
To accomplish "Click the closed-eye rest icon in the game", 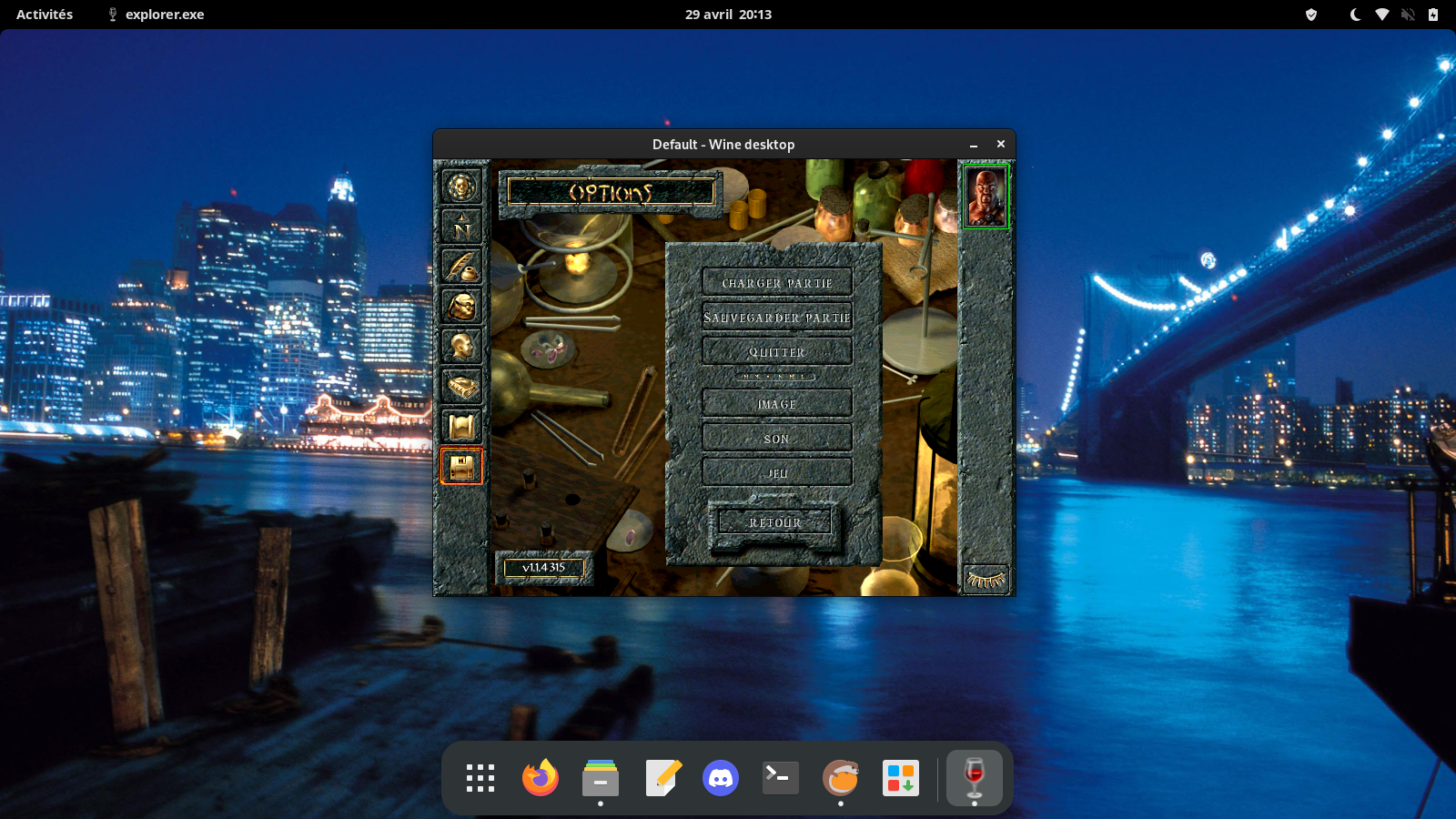I will 986,580.
